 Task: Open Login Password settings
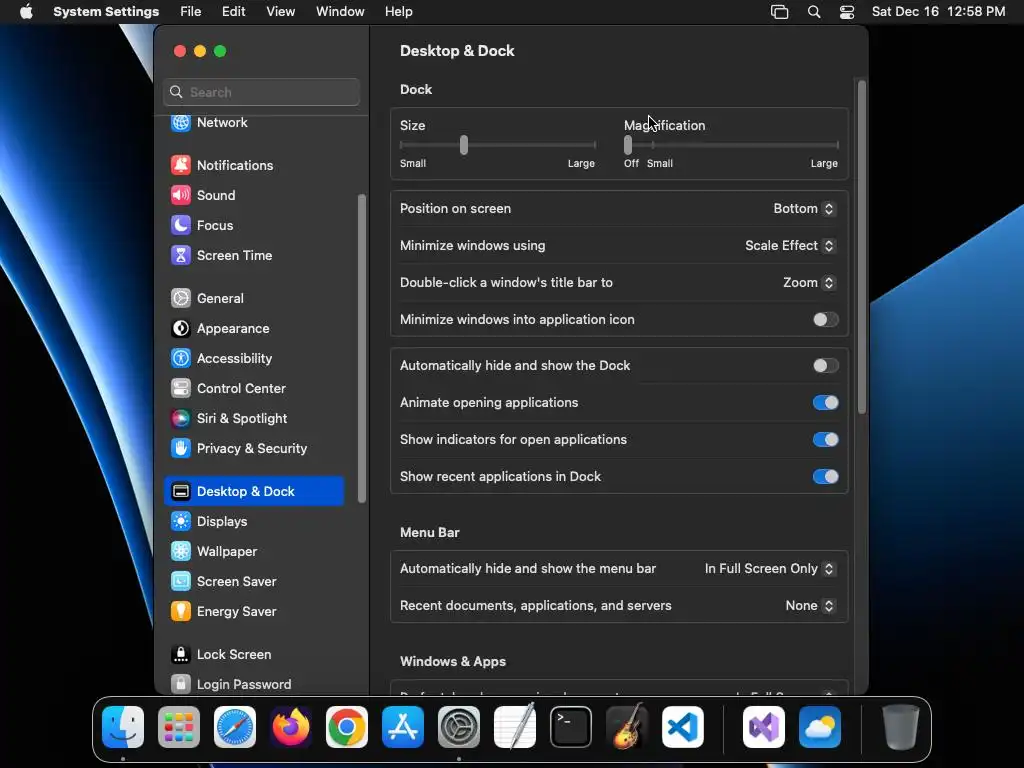click(254, 684)
